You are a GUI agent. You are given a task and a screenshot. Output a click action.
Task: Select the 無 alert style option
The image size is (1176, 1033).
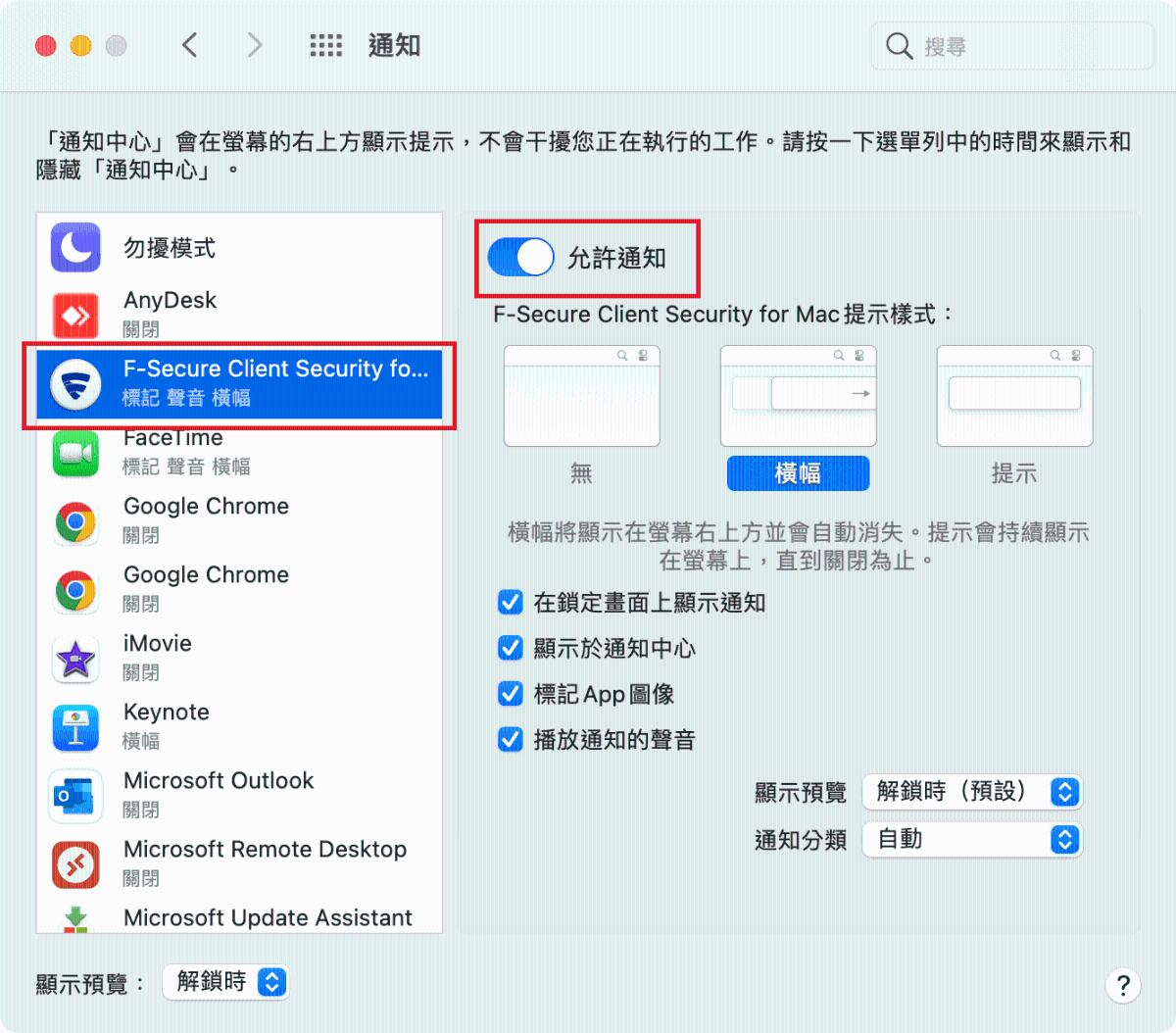tap(582, 396)
